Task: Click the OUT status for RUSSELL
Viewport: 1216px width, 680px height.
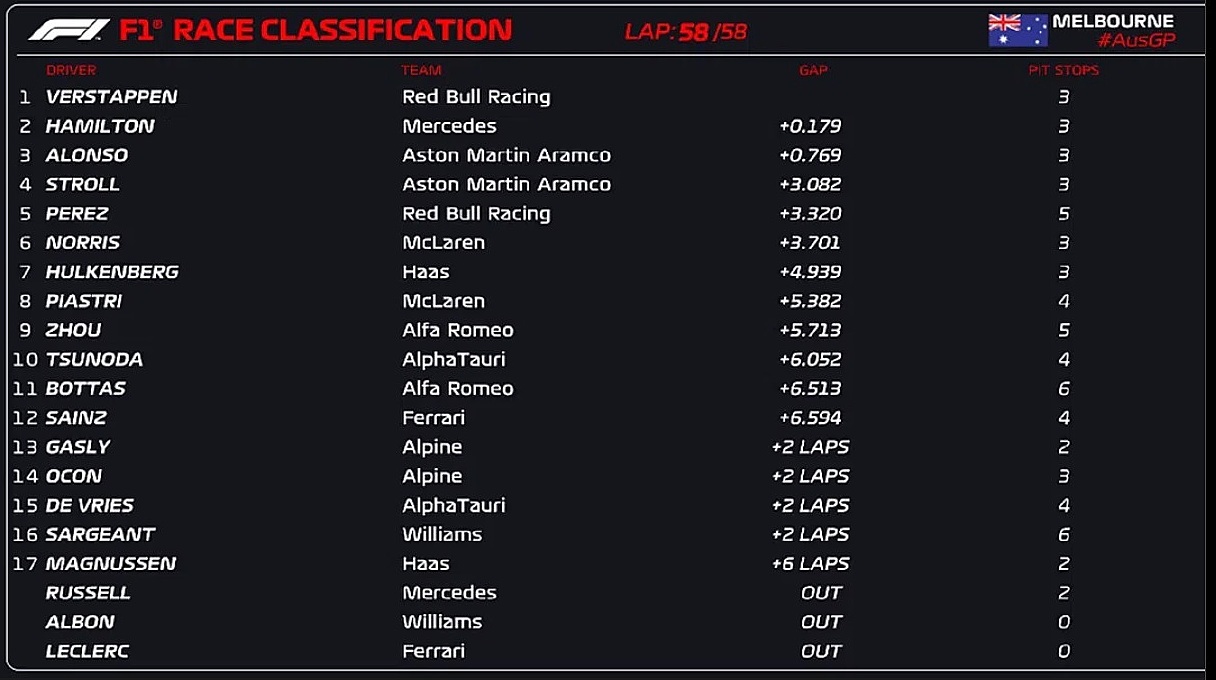Action: pyautogui.click(x=821, y=592)
